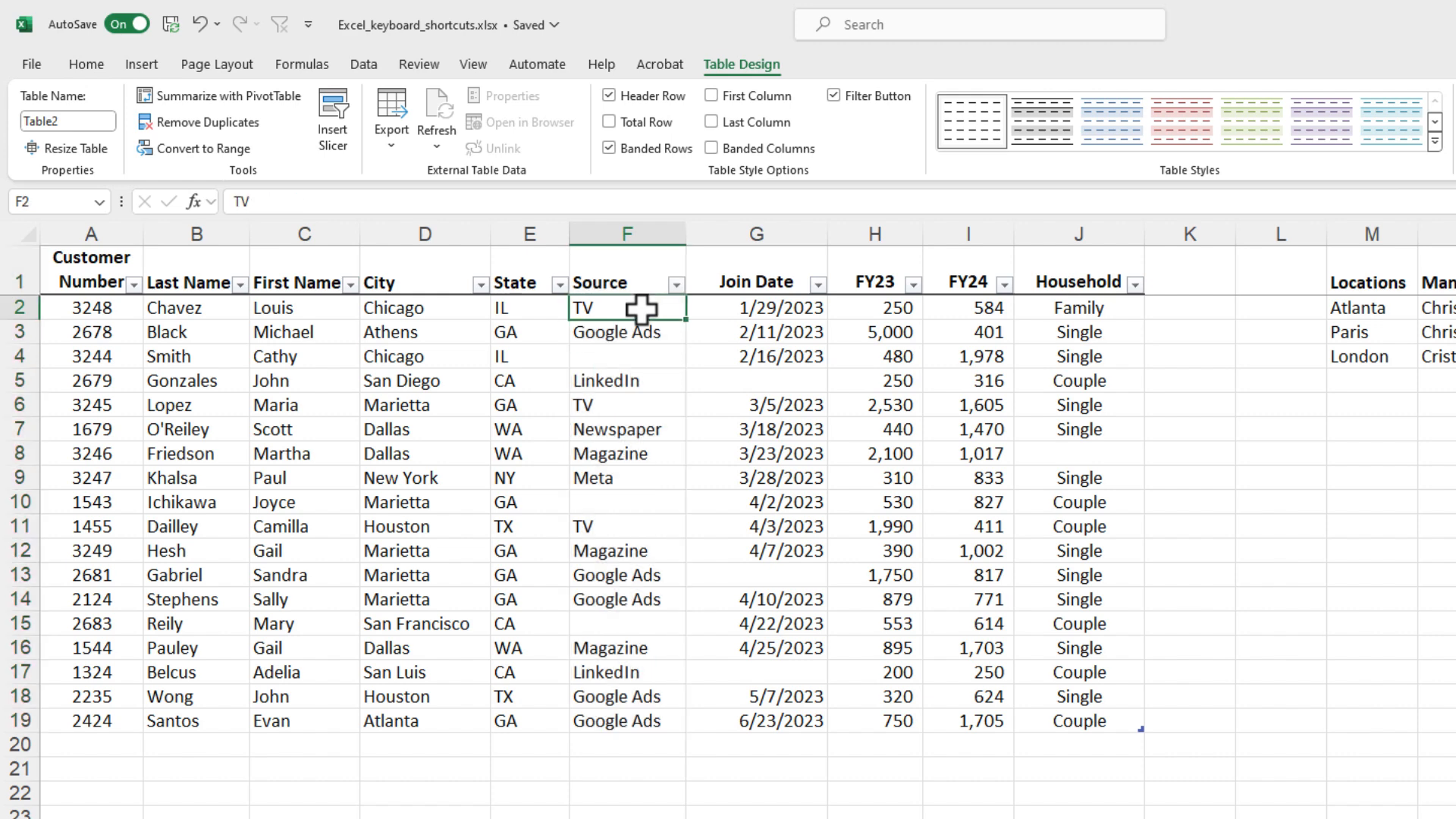Toggle the Banded Columns checkbox
The height and width of the screenshot is (819, 1456).
(711, 148)
